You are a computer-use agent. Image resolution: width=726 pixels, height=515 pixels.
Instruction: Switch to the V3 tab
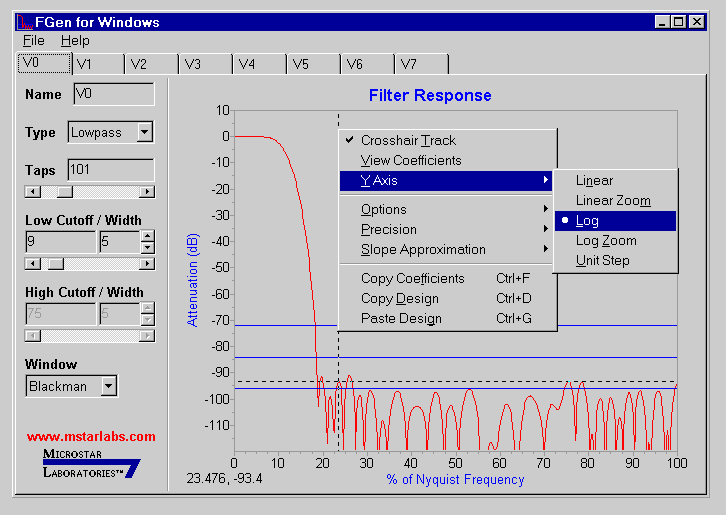coord(207,64)
